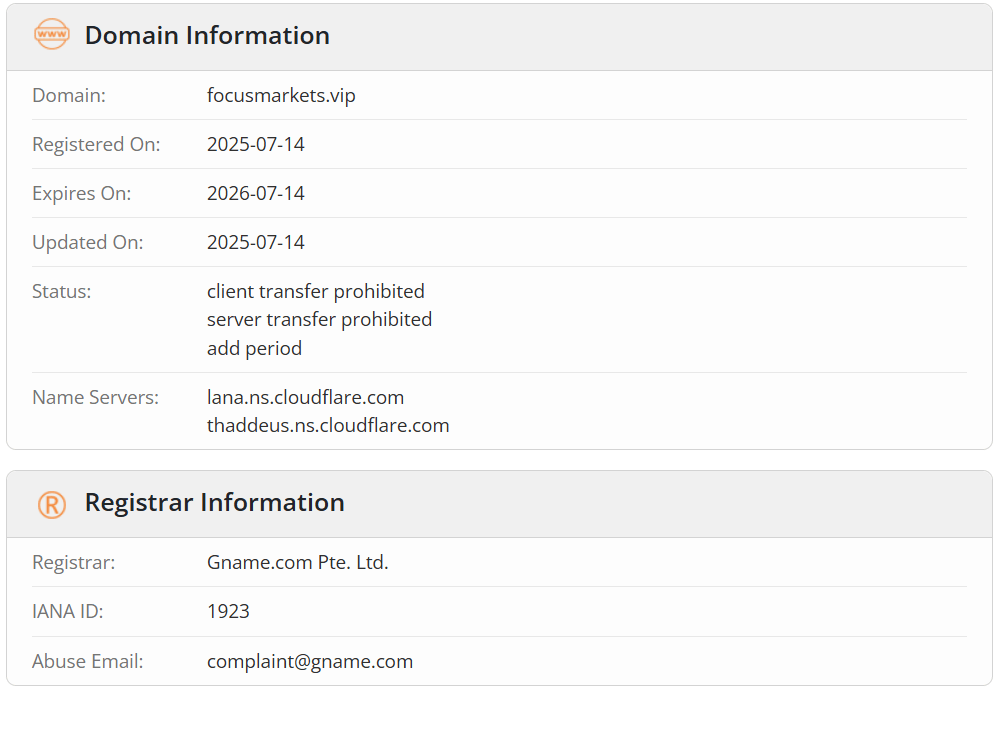Click the Status label
Viewport: 998px width, 740px height.
tap(62, 291)
